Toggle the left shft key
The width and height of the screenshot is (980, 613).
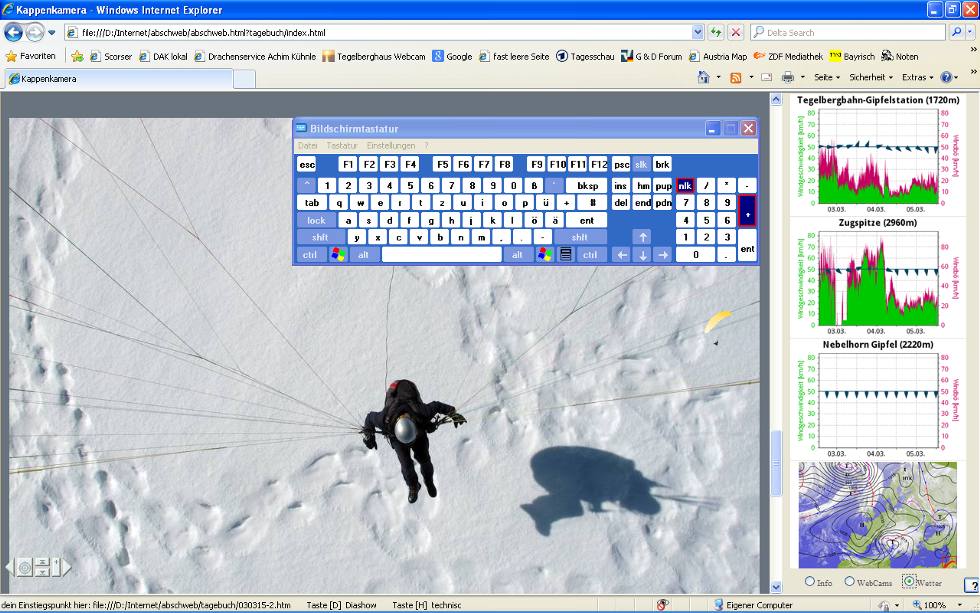pyautogui.click(x=320, y=237)
